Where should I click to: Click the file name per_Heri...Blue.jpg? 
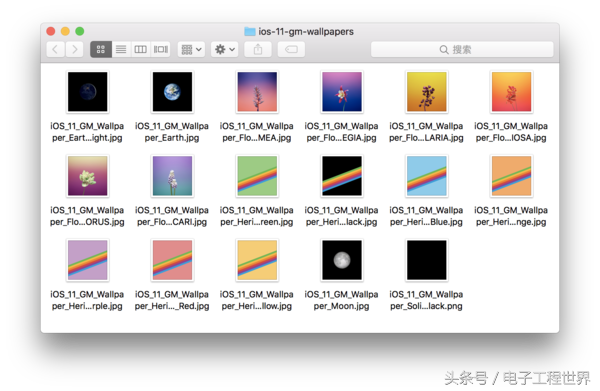coord(426,216)
